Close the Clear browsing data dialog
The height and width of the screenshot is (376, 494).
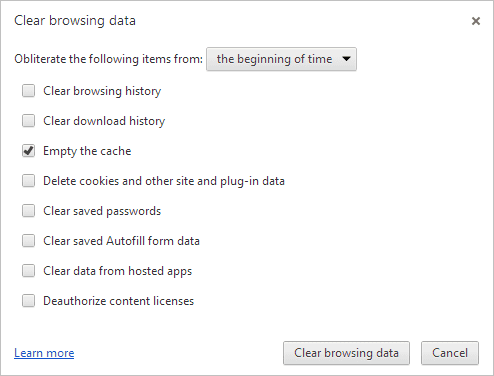[476, 21]
